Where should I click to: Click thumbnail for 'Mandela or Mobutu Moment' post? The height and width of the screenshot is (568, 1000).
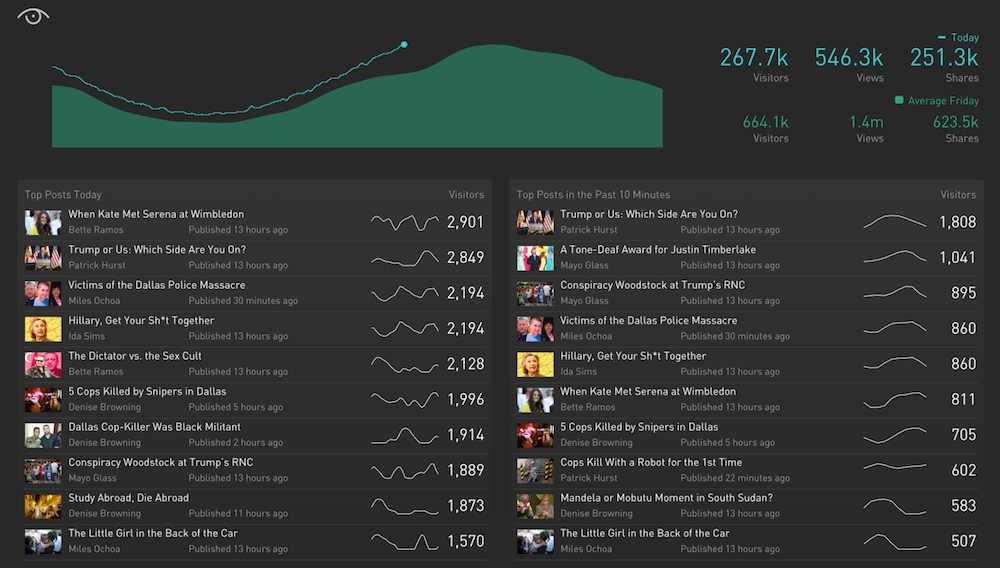point(535,506)
